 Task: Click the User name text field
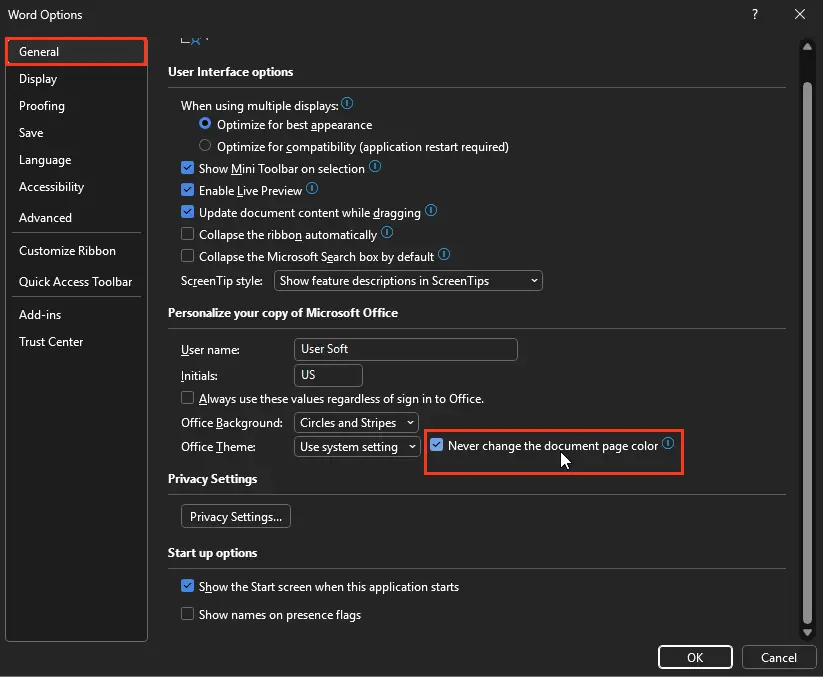pyautogui.click(x=406, y=349)
